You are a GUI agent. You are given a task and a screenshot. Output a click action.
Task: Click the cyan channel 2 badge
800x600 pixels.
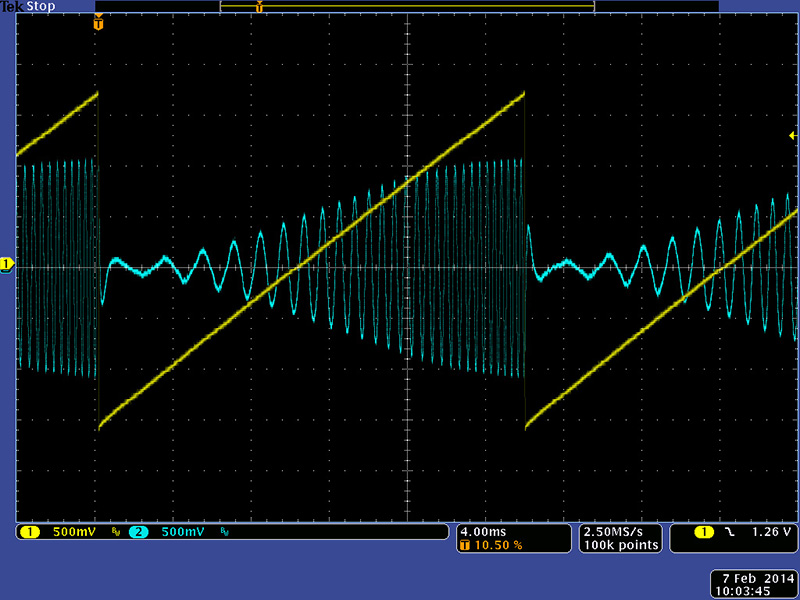138,532
